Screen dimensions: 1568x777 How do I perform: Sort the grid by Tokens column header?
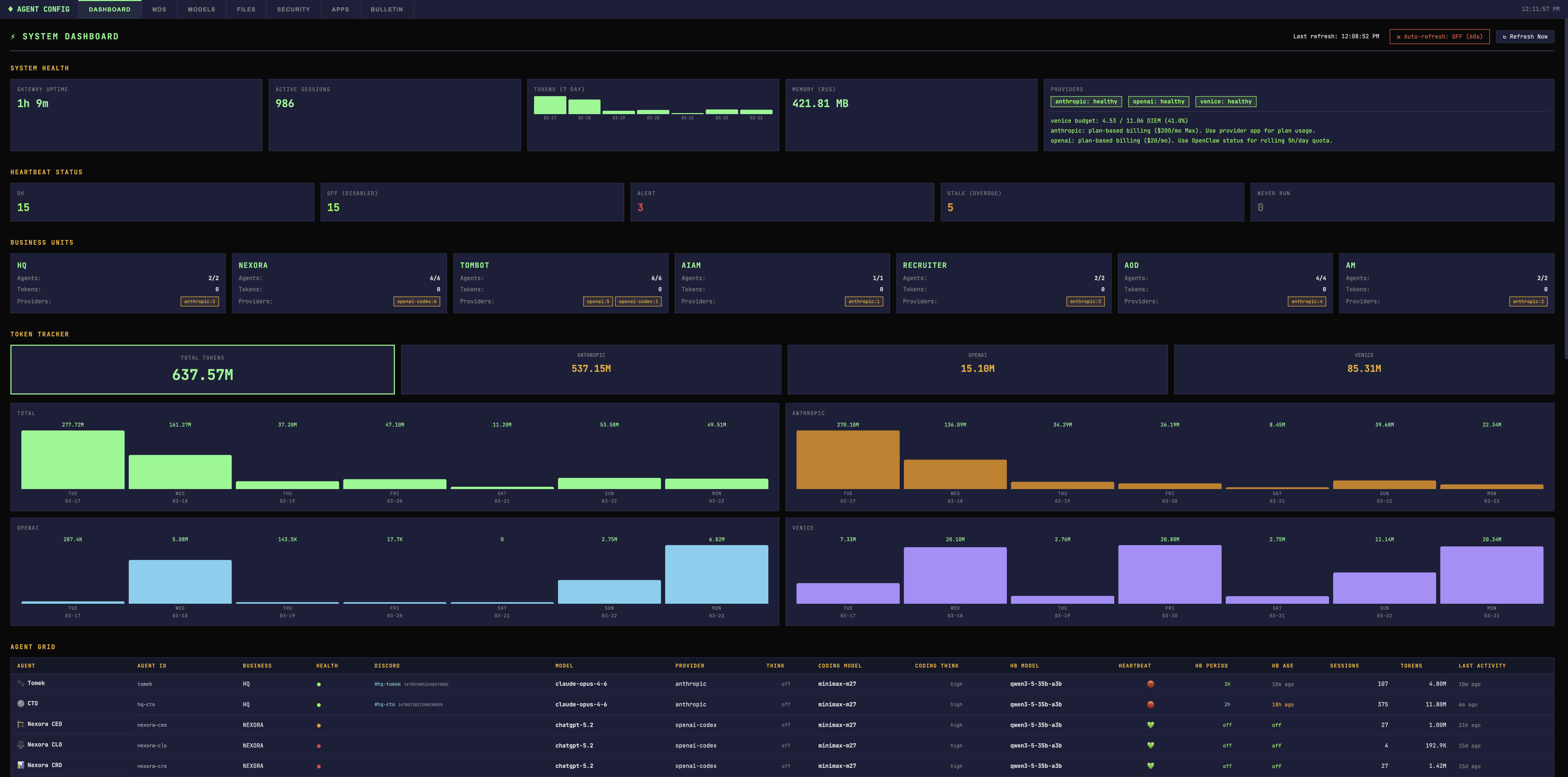pos(1411,666)
